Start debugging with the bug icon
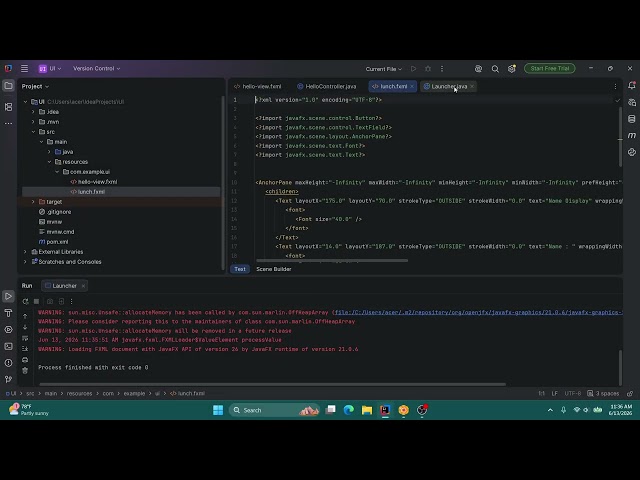640x480 pixels. pos(428,69)
